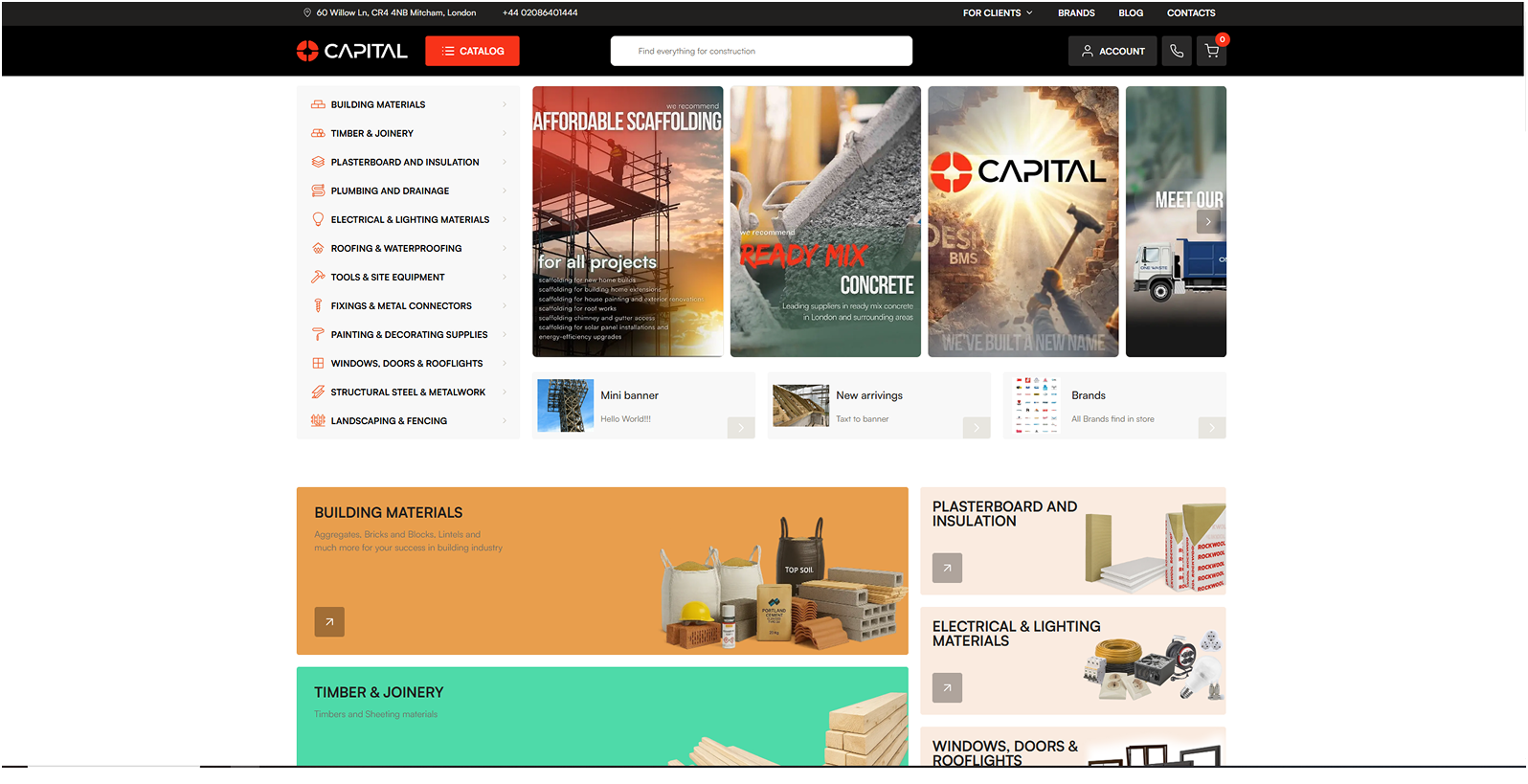This screenshot has height=784, width=1528.
Task: Open the phone call icon button
Action: click(1177, 51)
